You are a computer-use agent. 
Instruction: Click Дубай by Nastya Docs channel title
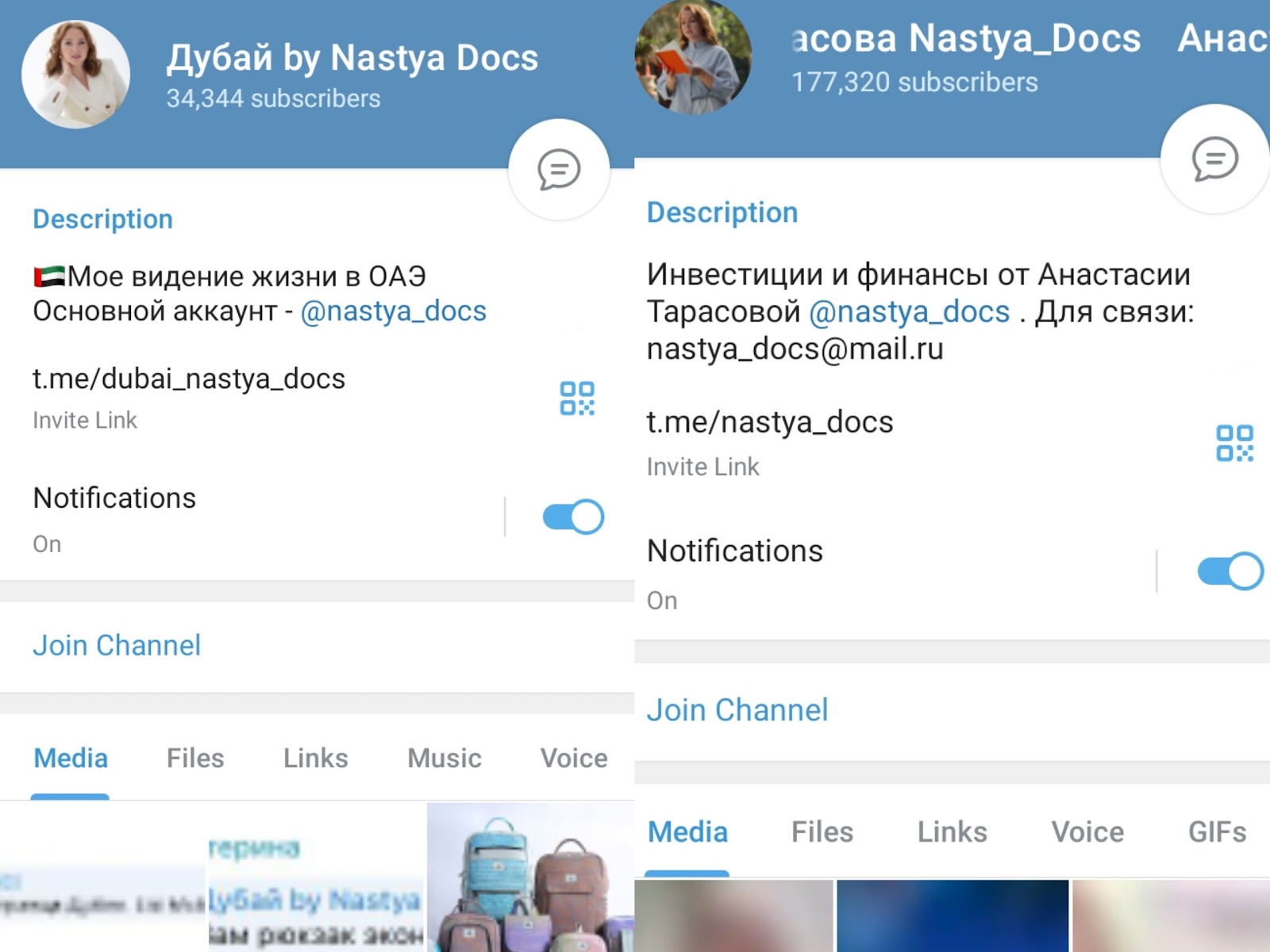coord(352,58)
